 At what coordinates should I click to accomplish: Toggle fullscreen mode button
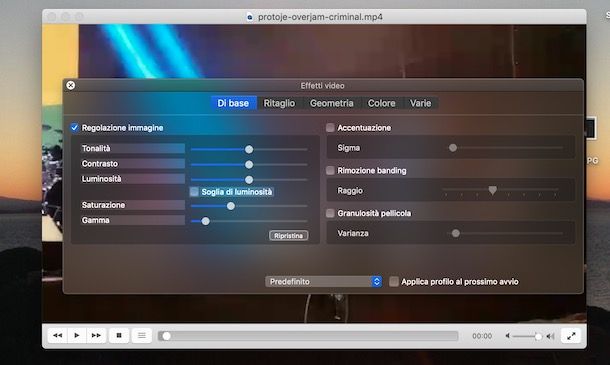[571, 336]
